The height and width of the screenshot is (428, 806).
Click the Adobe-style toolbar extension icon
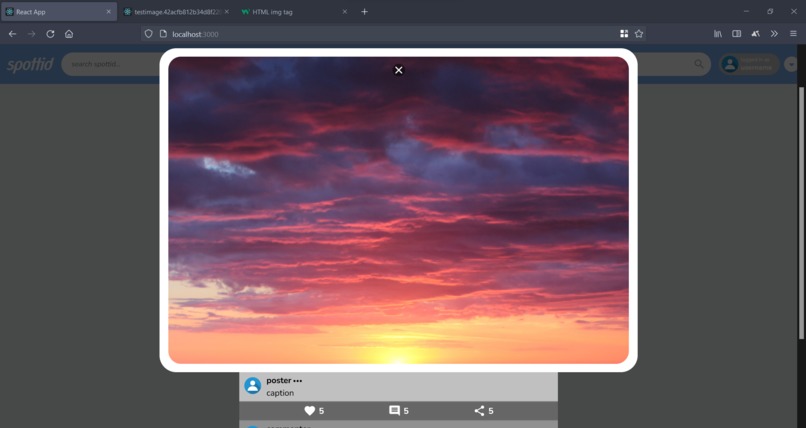(756, 34)
